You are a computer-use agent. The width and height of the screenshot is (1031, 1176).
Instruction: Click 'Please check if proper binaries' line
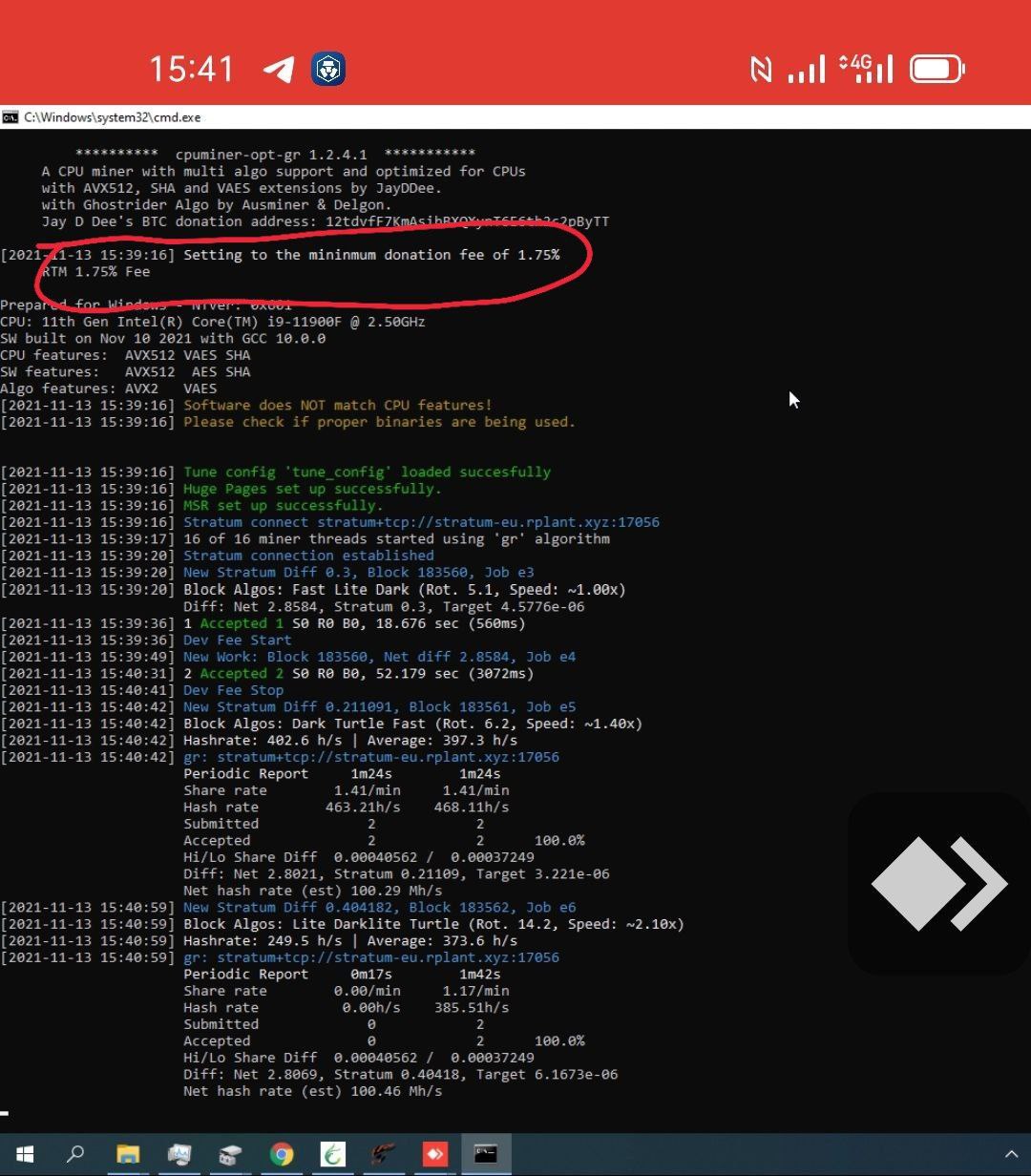tap(287, 422)
